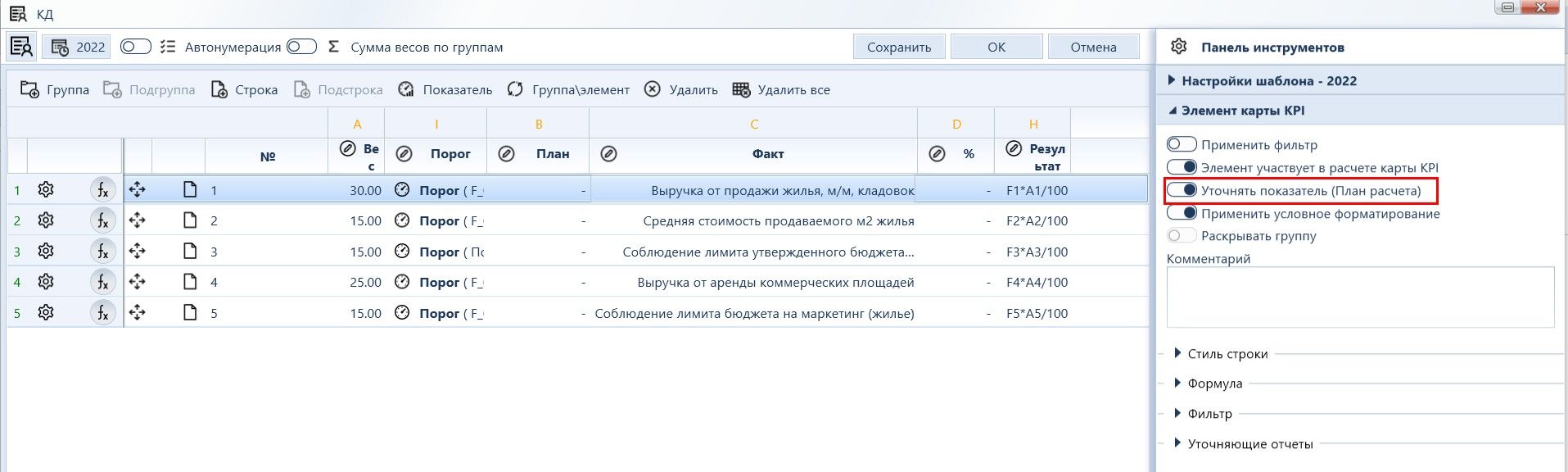This screenshot has width=1568, height=472.
Task: Add a new Строка
Action: click(x=244, y=89)
